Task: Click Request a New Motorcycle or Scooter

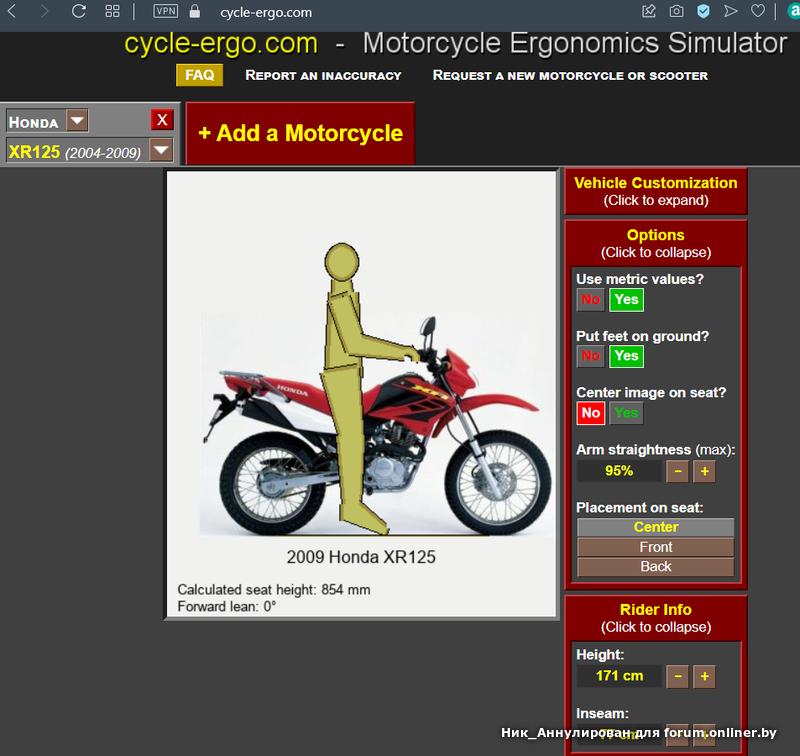Action: pos(570,75)
